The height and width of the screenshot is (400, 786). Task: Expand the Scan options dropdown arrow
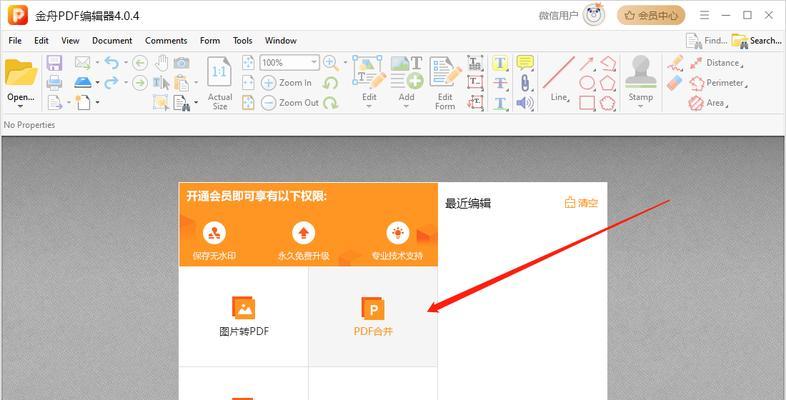(x=97, y=83)
